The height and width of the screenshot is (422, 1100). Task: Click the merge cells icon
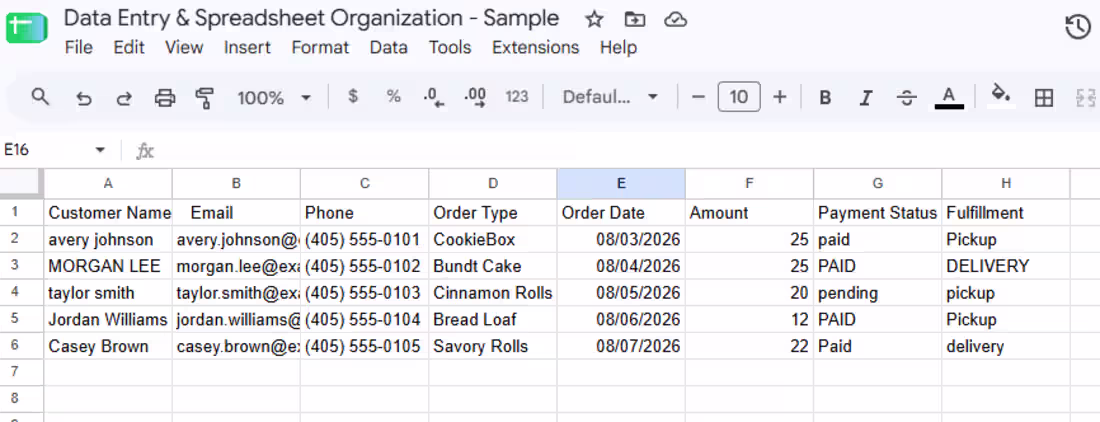1085,97
